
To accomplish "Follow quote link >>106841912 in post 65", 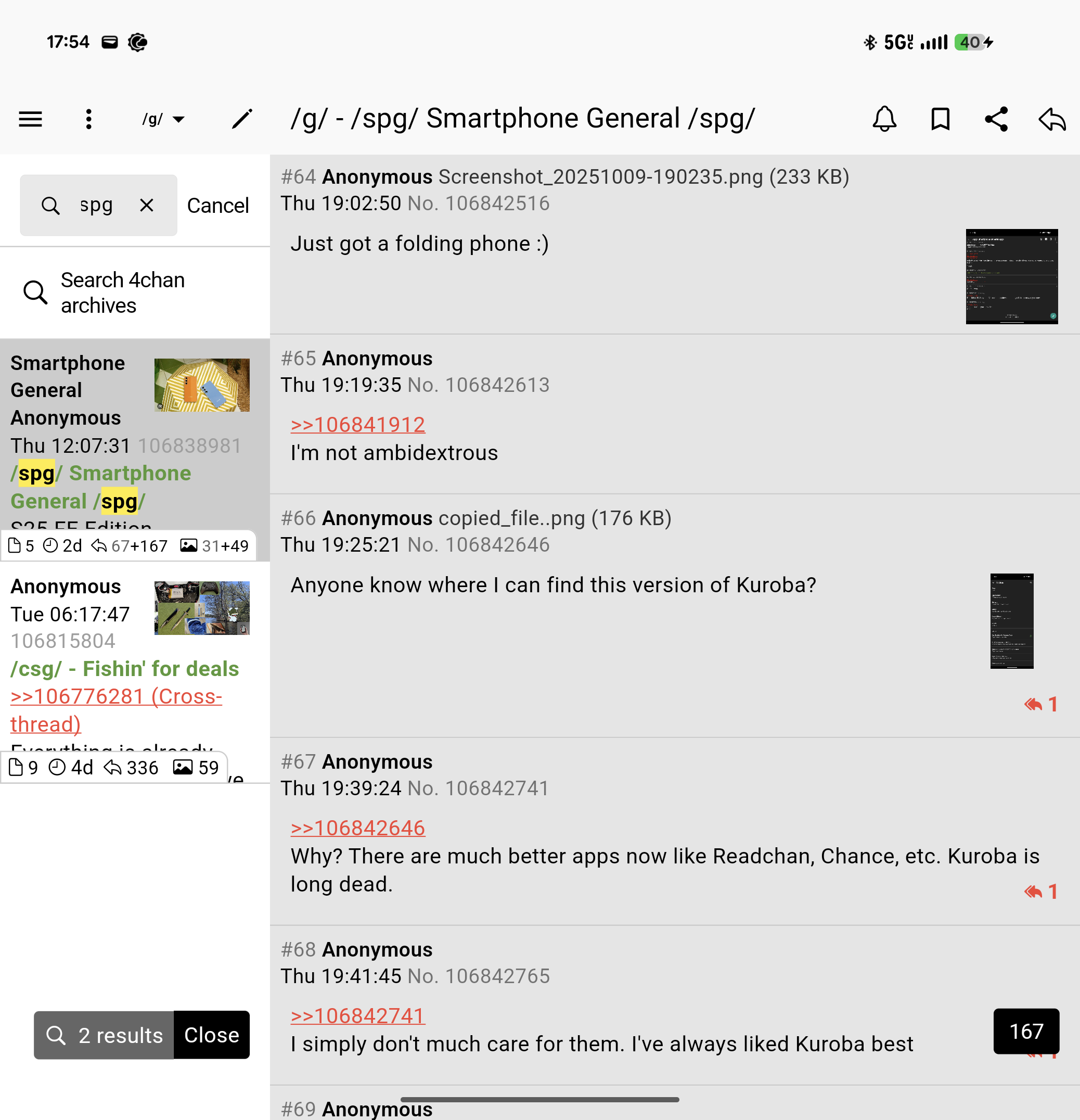I will click(x=357, y=425).
